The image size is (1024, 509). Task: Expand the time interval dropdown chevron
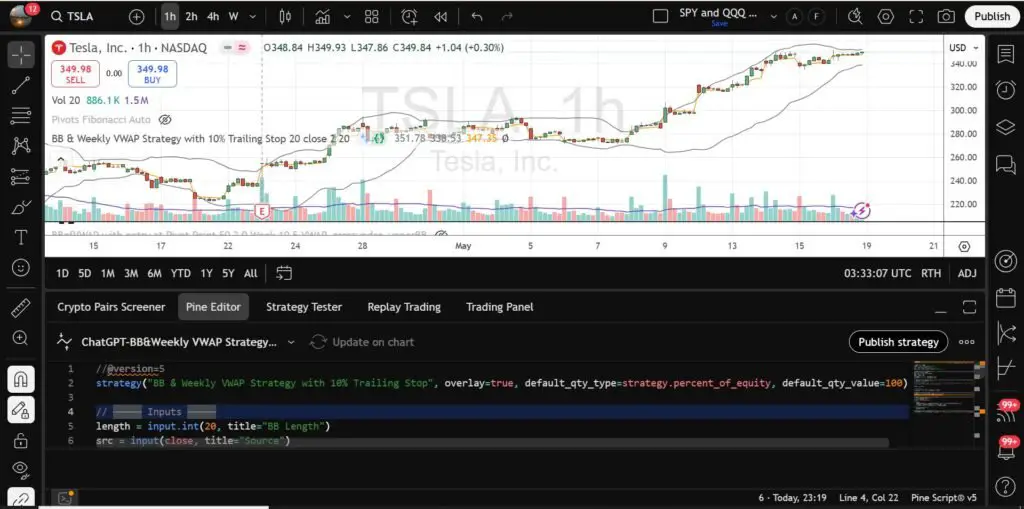click(253, 17)
